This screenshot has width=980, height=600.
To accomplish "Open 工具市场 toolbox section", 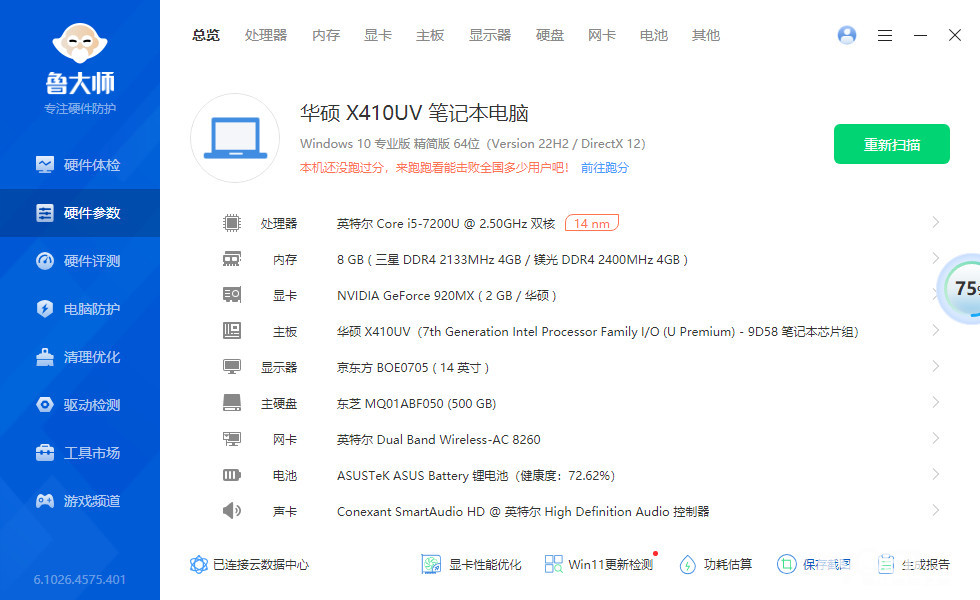I will 80,453.
